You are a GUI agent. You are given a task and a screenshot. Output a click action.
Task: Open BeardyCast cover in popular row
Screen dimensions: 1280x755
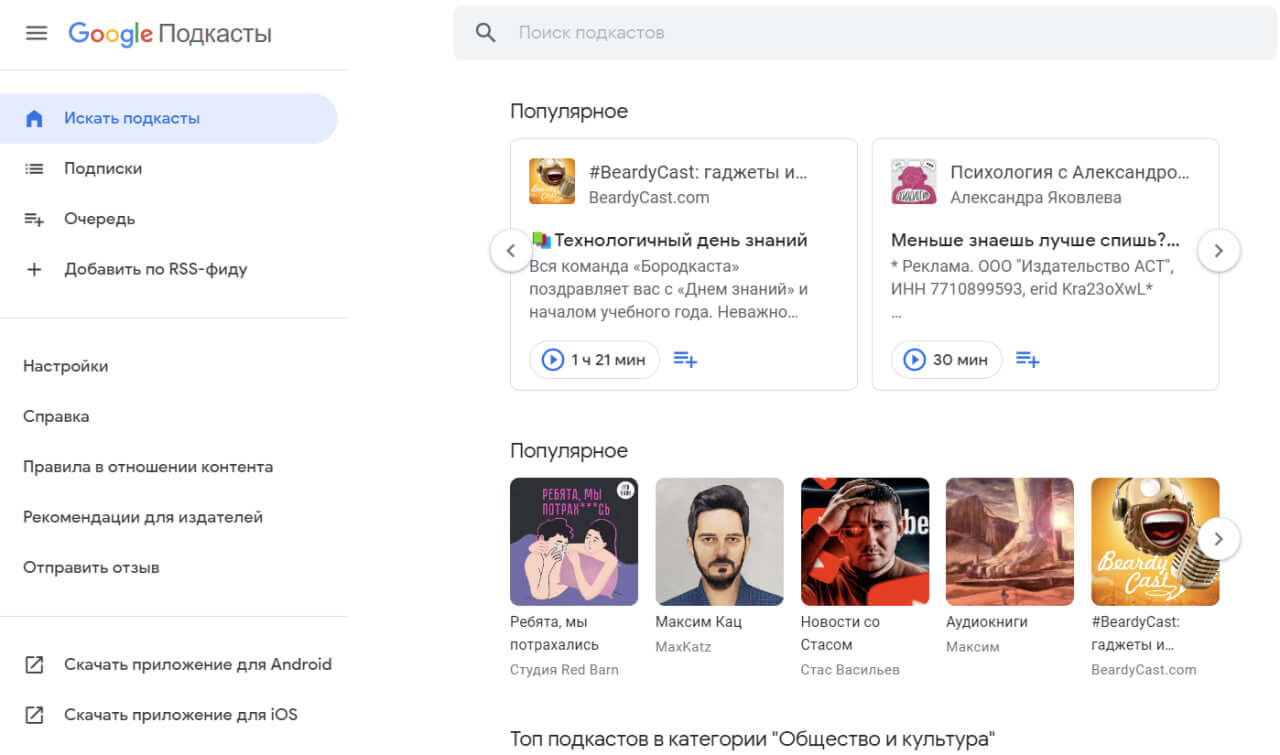point(1155,541)
